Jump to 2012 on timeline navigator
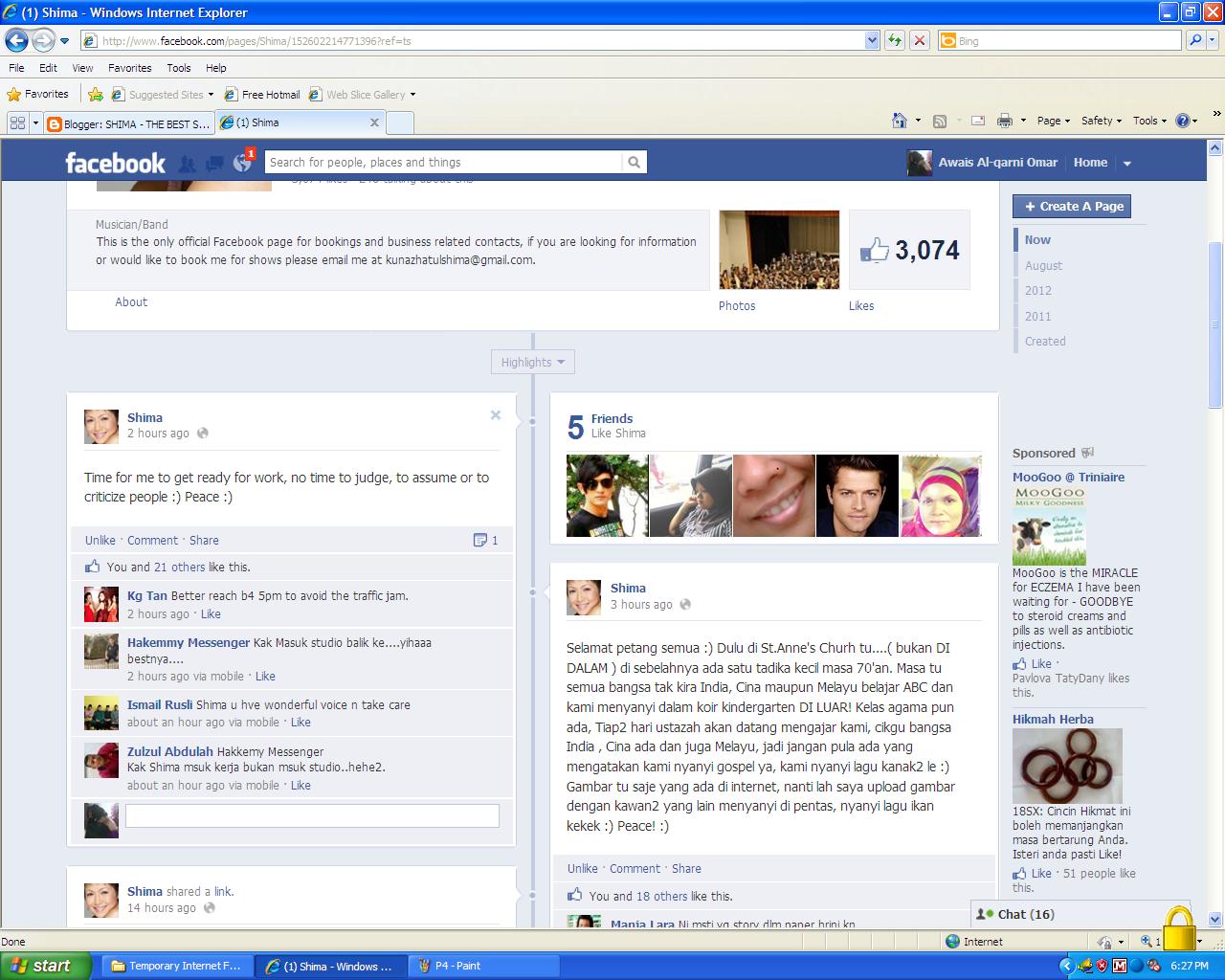 (x=1038, y=291)
